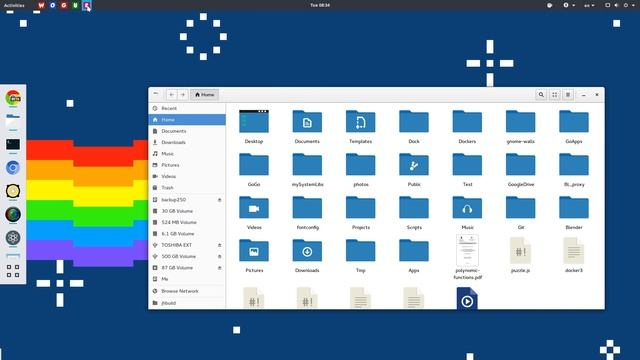Viewport: 640px width, 360px height.
Task: Click the red W icon in the top bar
Action: (41, 5)
